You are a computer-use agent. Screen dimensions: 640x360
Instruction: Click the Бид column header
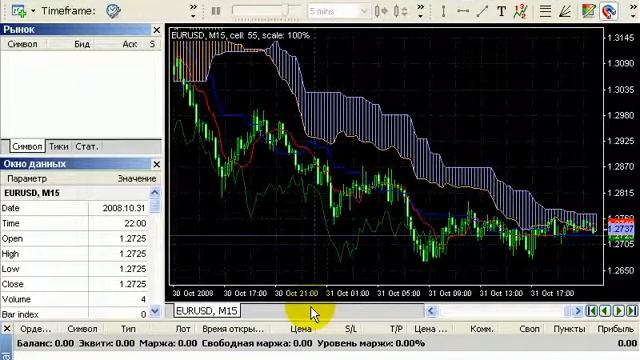(x=82, y=44)
